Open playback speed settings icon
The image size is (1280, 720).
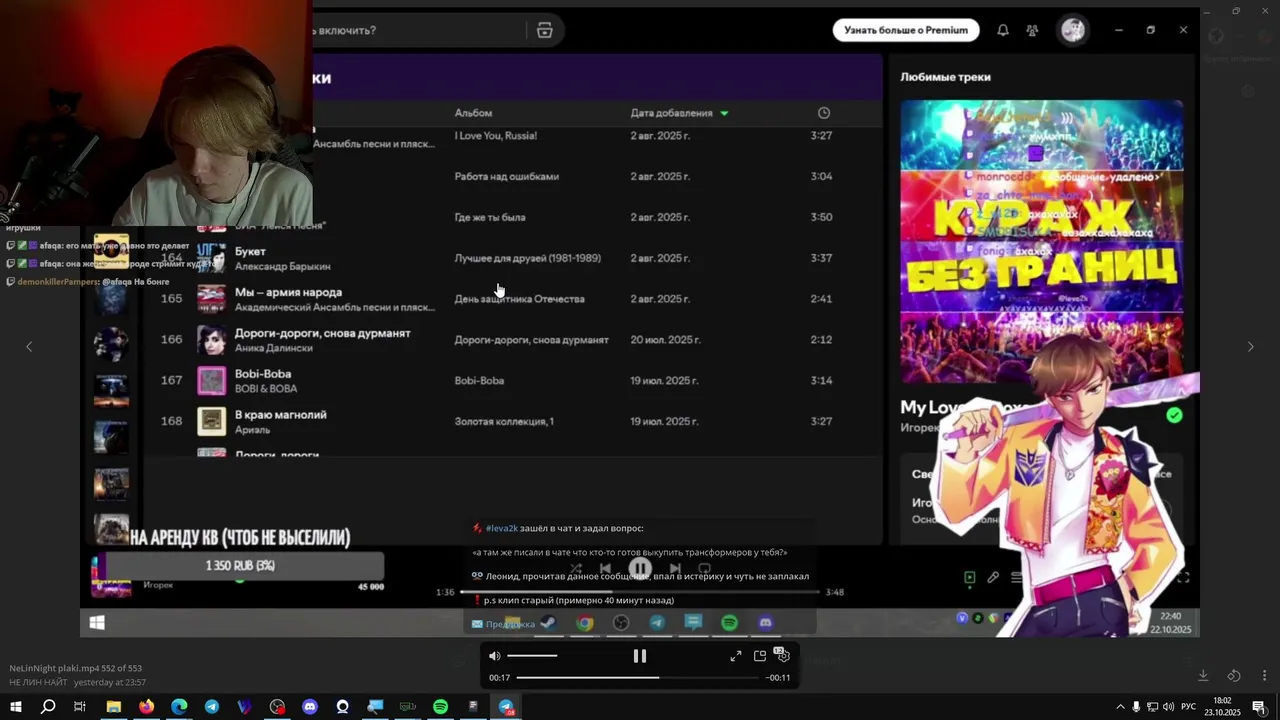782,655
